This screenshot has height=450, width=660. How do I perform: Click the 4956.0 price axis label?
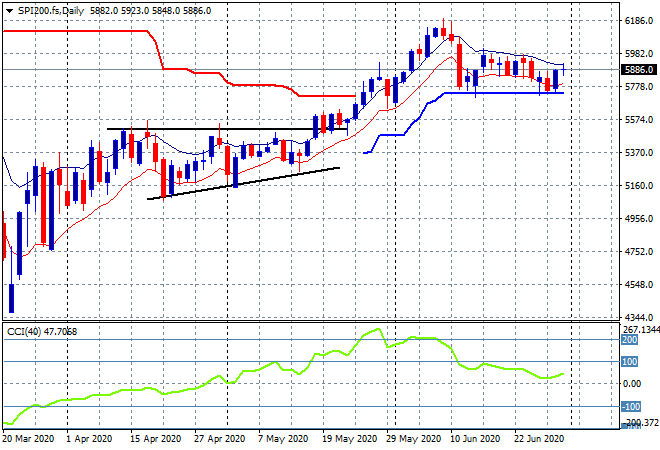tap(639, 218)
